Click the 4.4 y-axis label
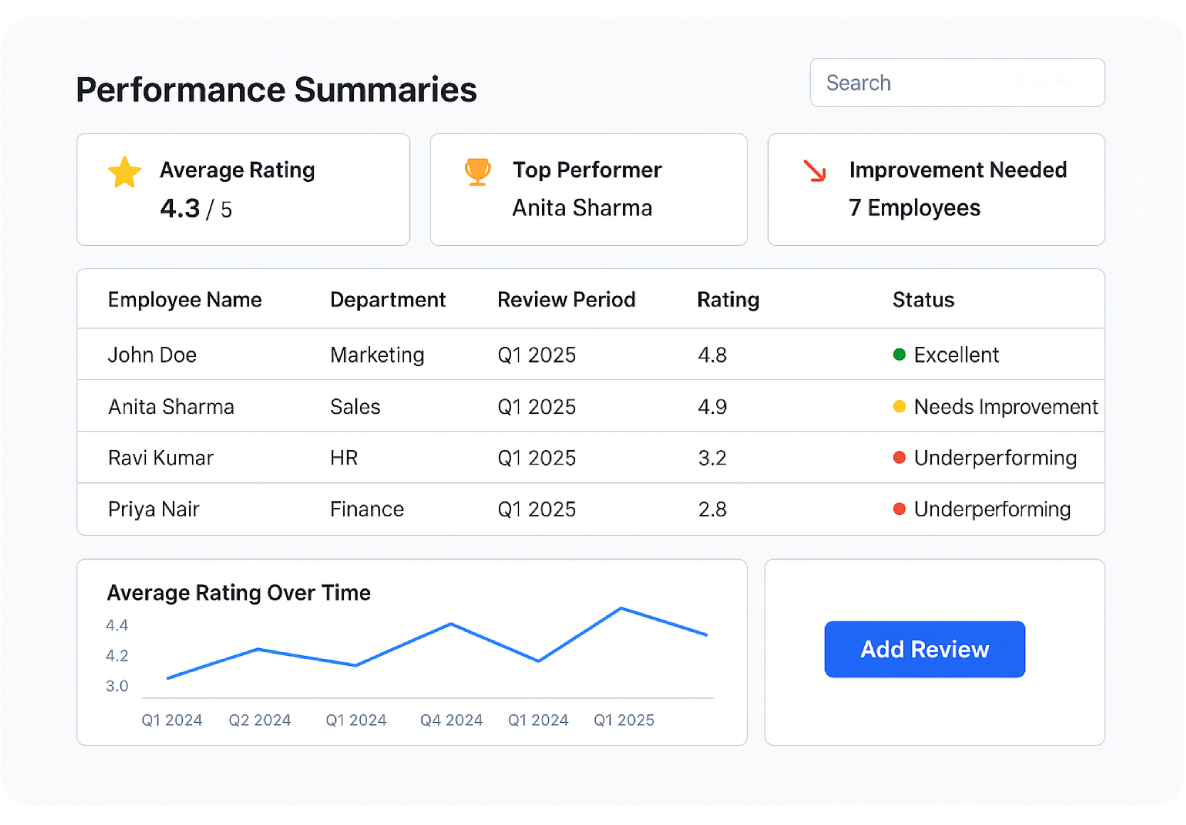1186x825 pixels. [116, 625]
